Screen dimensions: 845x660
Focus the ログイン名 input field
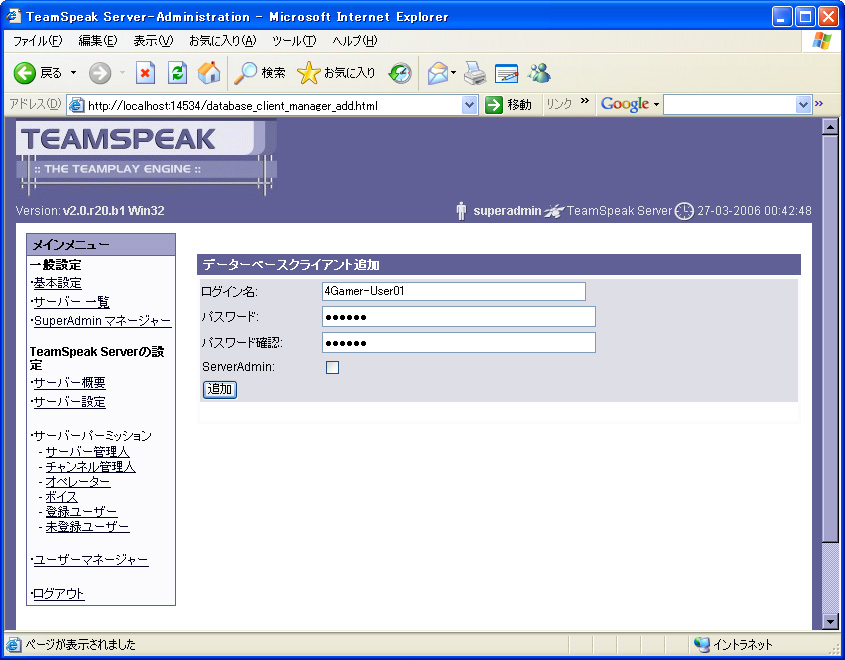coord(454,291)
